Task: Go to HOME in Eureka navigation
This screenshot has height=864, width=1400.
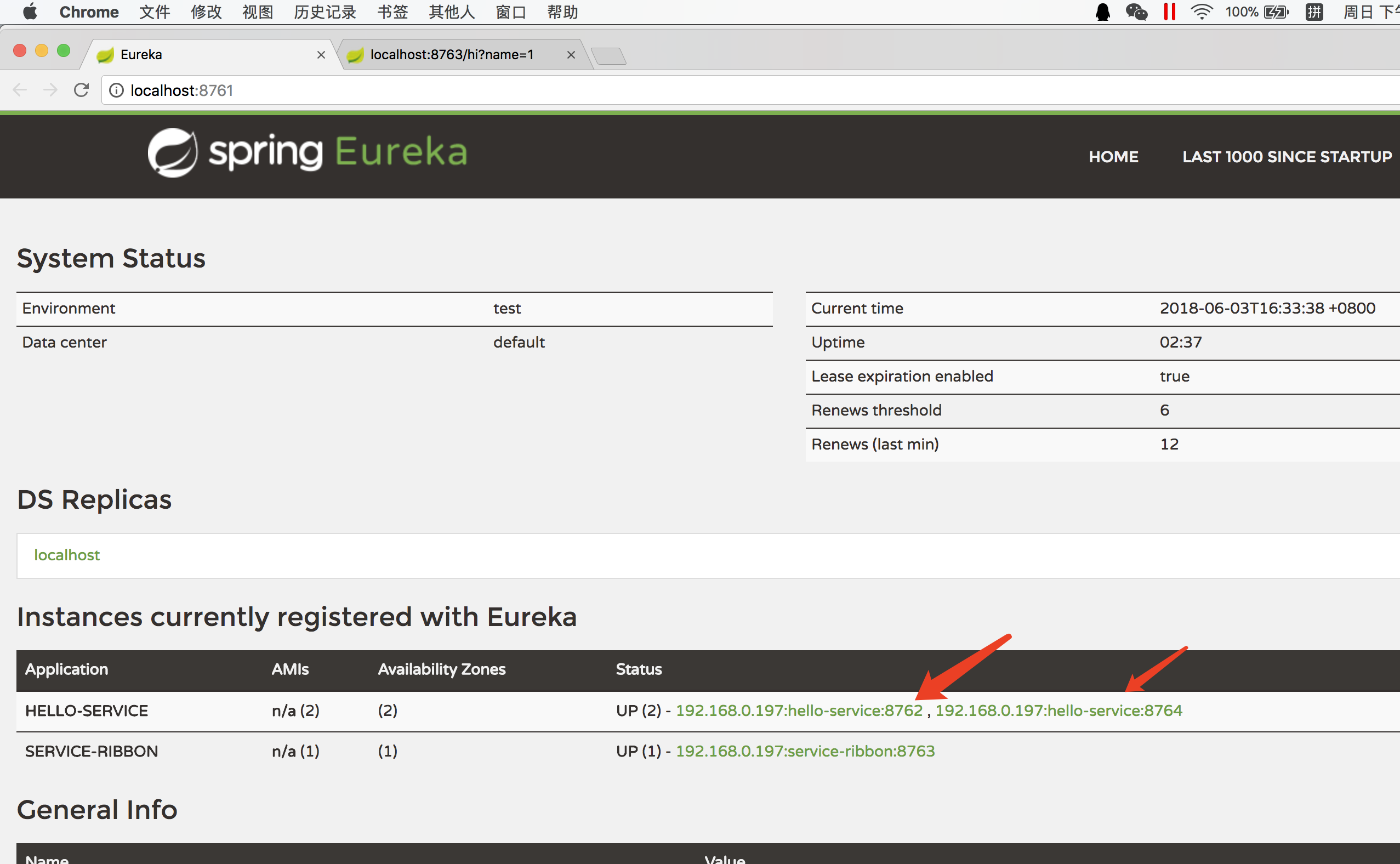Action: click(x=1113, y=157)
